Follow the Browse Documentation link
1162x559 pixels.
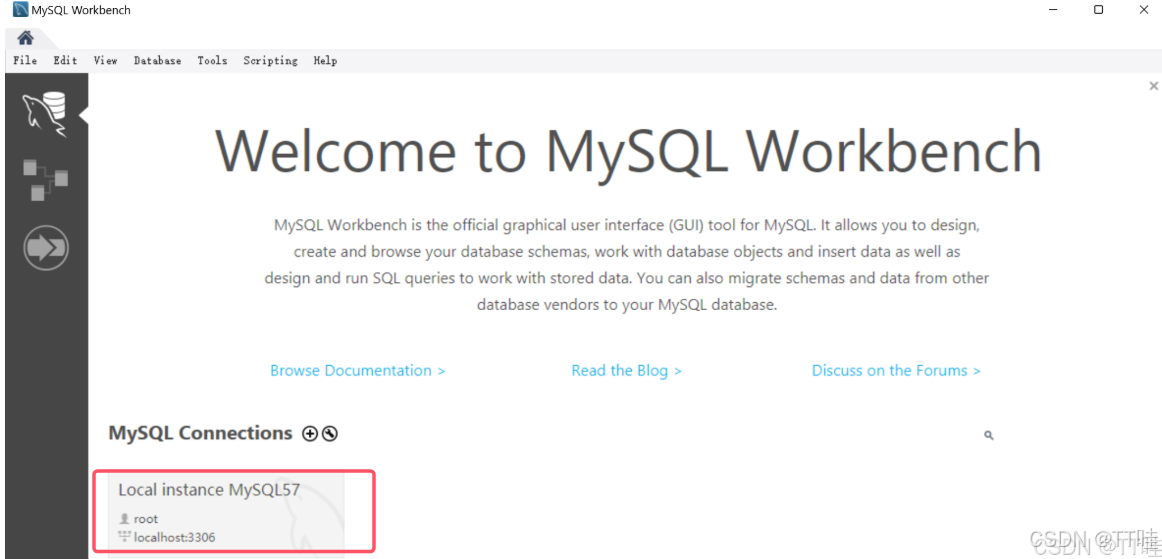tap(358, 370)
